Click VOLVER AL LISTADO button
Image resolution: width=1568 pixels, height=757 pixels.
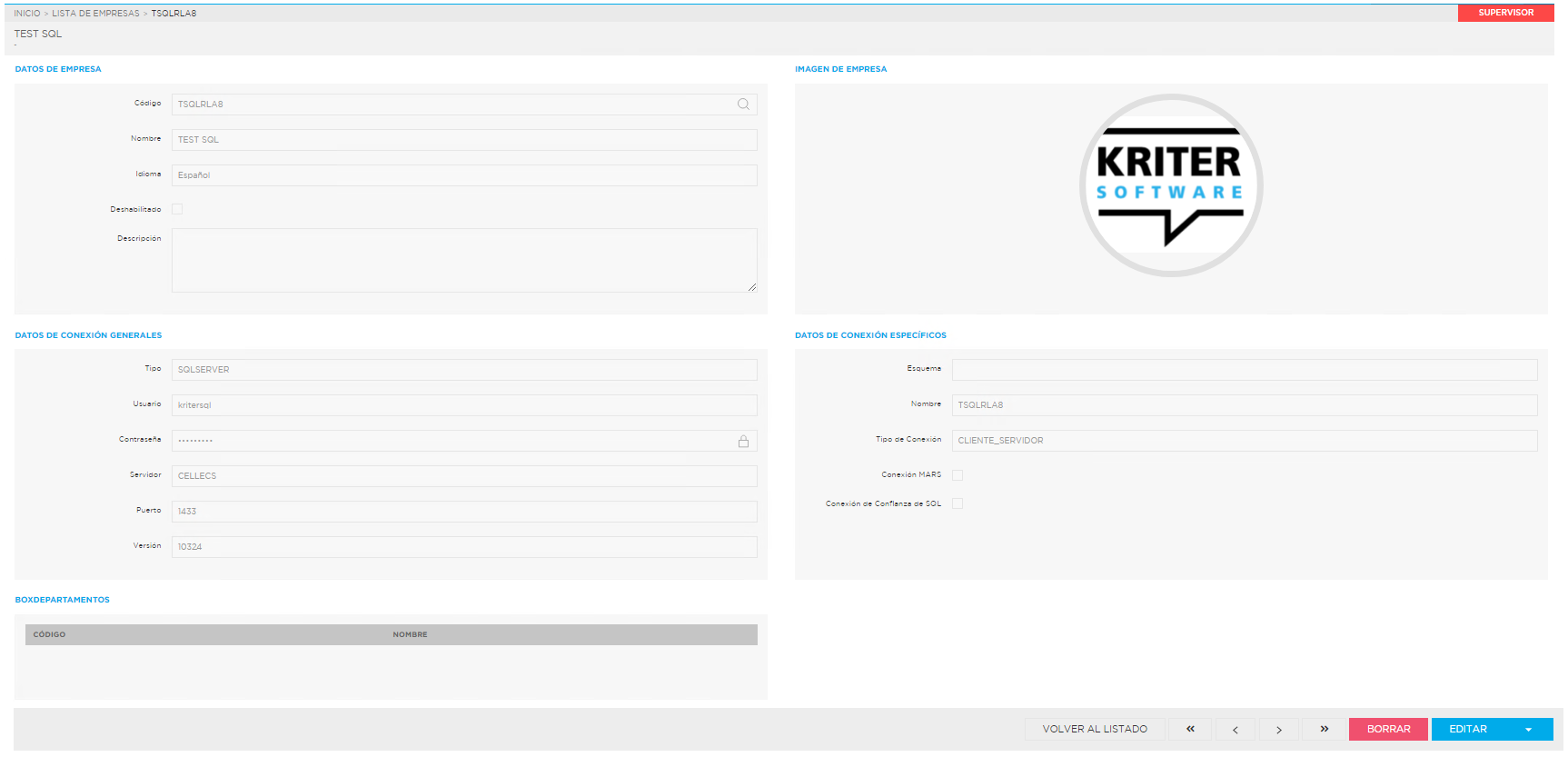pos(1095,729)
